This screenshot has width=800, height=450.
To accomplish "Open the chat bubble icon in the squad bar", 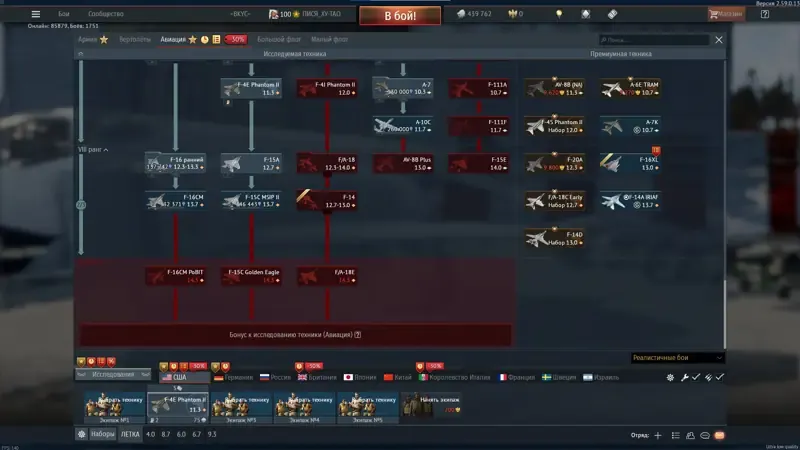I will pyautogui.click(x=705, y=435).
